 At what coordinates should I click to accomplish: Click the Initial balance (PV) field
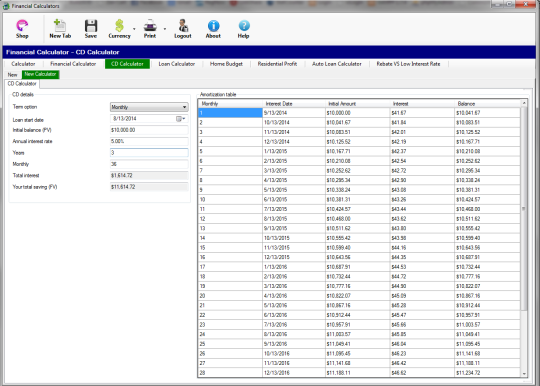coord(149,130)
